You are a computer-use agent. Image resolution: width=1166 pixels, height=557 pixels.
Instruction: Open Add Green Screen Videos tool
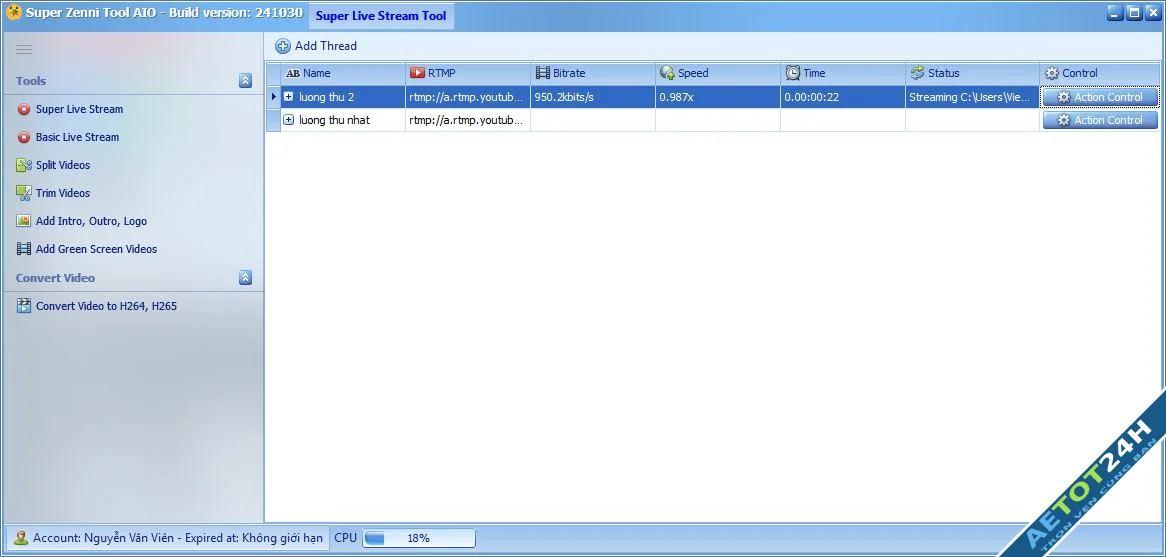(x=97, y=249)
